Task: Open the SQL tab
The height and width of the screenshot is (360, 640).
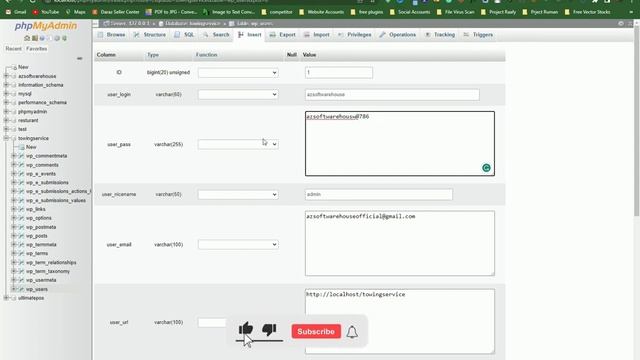Action: click(184, 35)
